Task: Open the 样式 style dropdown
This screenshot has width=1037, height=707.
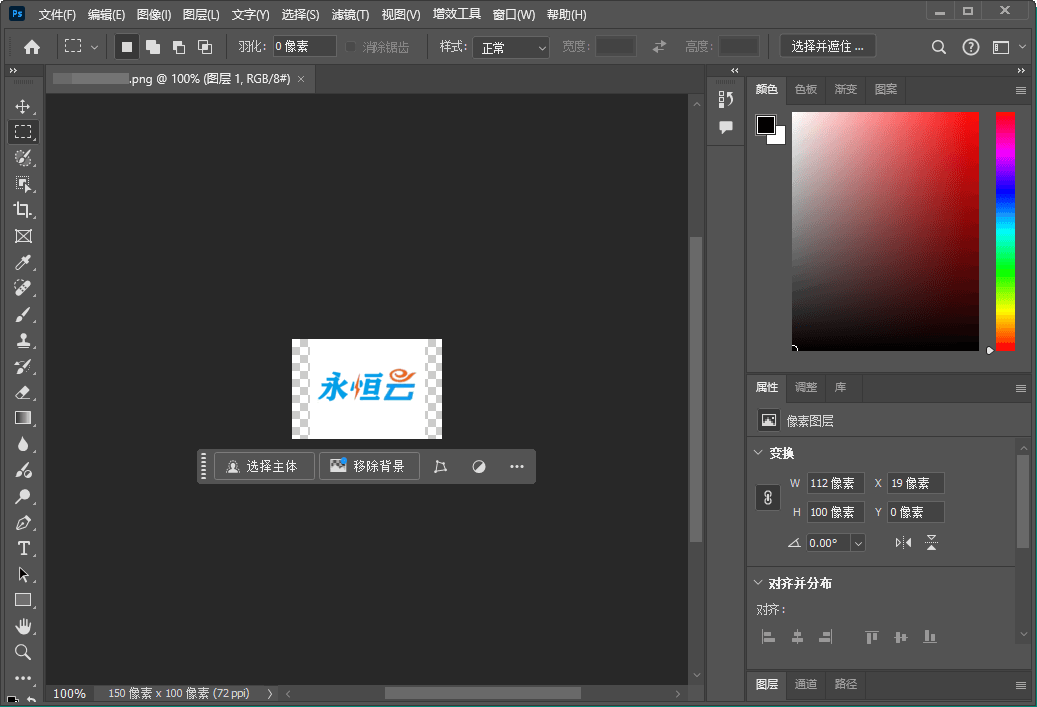Action: [x=511, y=46]
